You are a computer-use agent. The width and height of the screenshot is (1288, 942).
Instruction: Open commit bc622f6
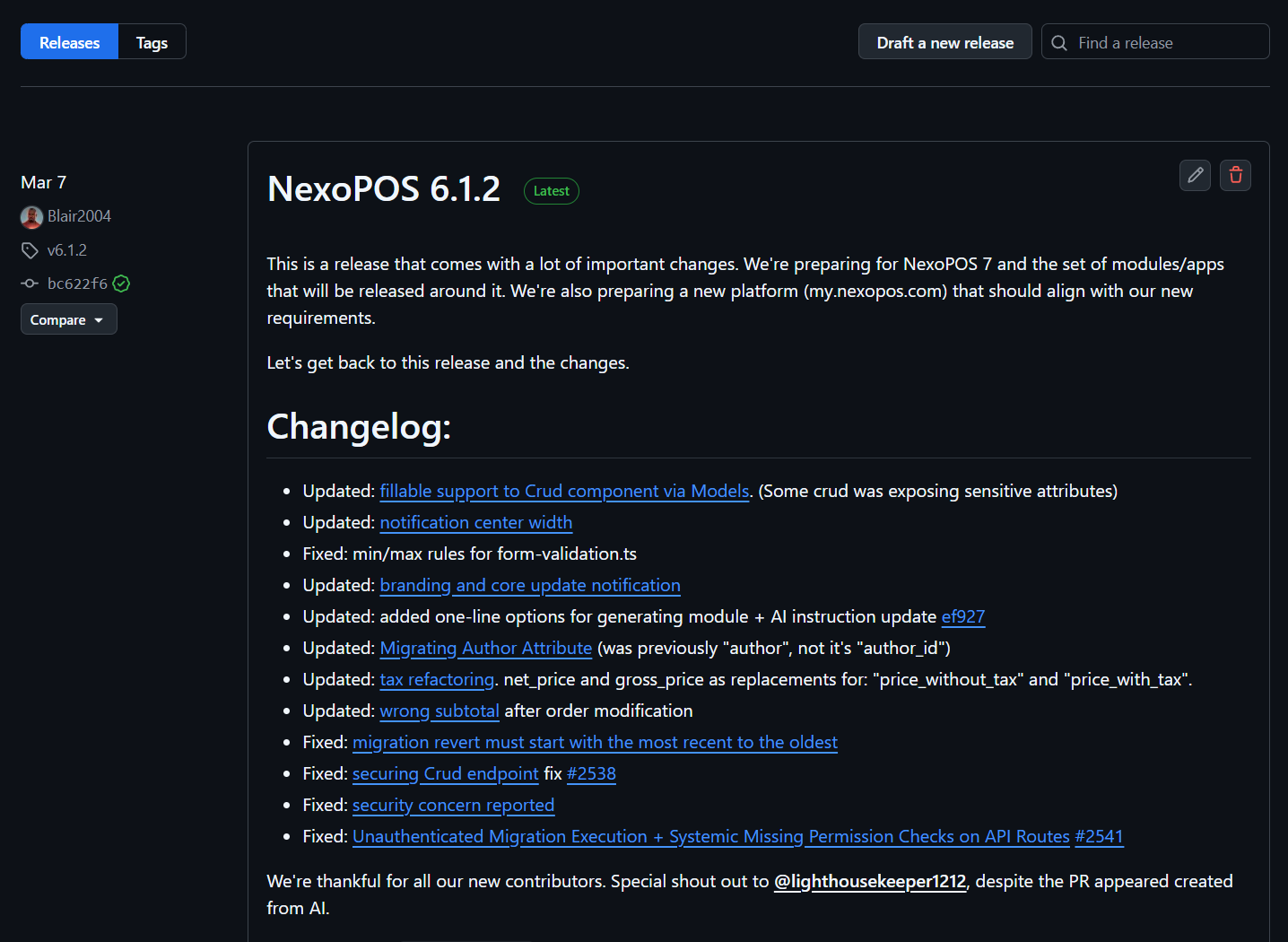tap(77, 283)
